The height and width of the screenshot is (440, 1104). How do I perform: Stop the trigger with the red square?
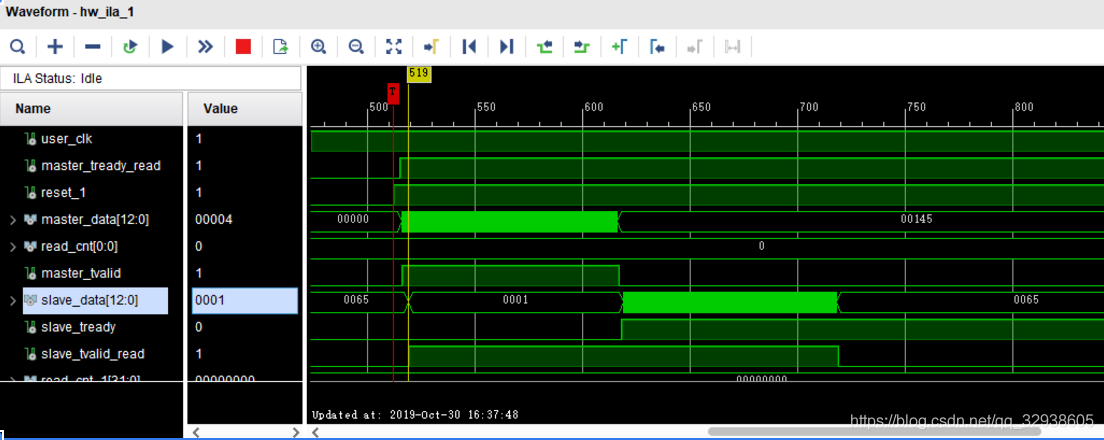pyautogui.click(x=243, y=47)
